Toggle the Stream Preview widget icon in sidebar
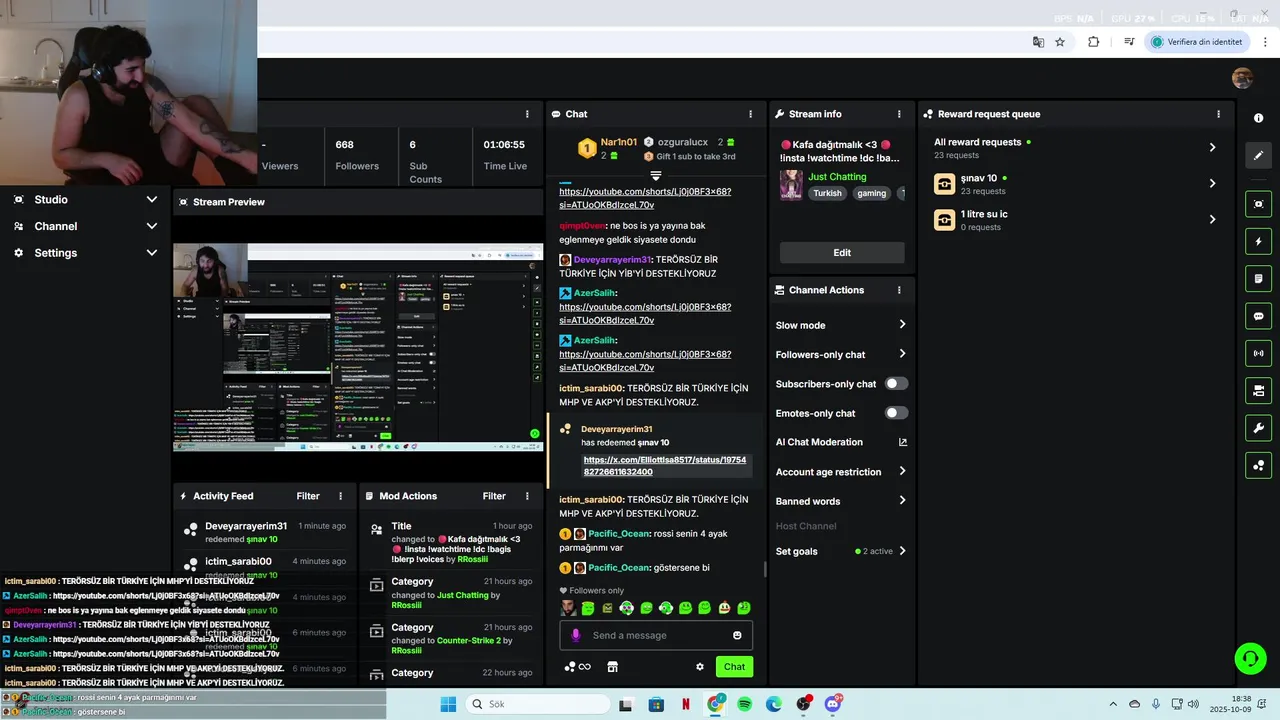The width and height of the screenshot is (1280, 720). (x=1258, y=204)
